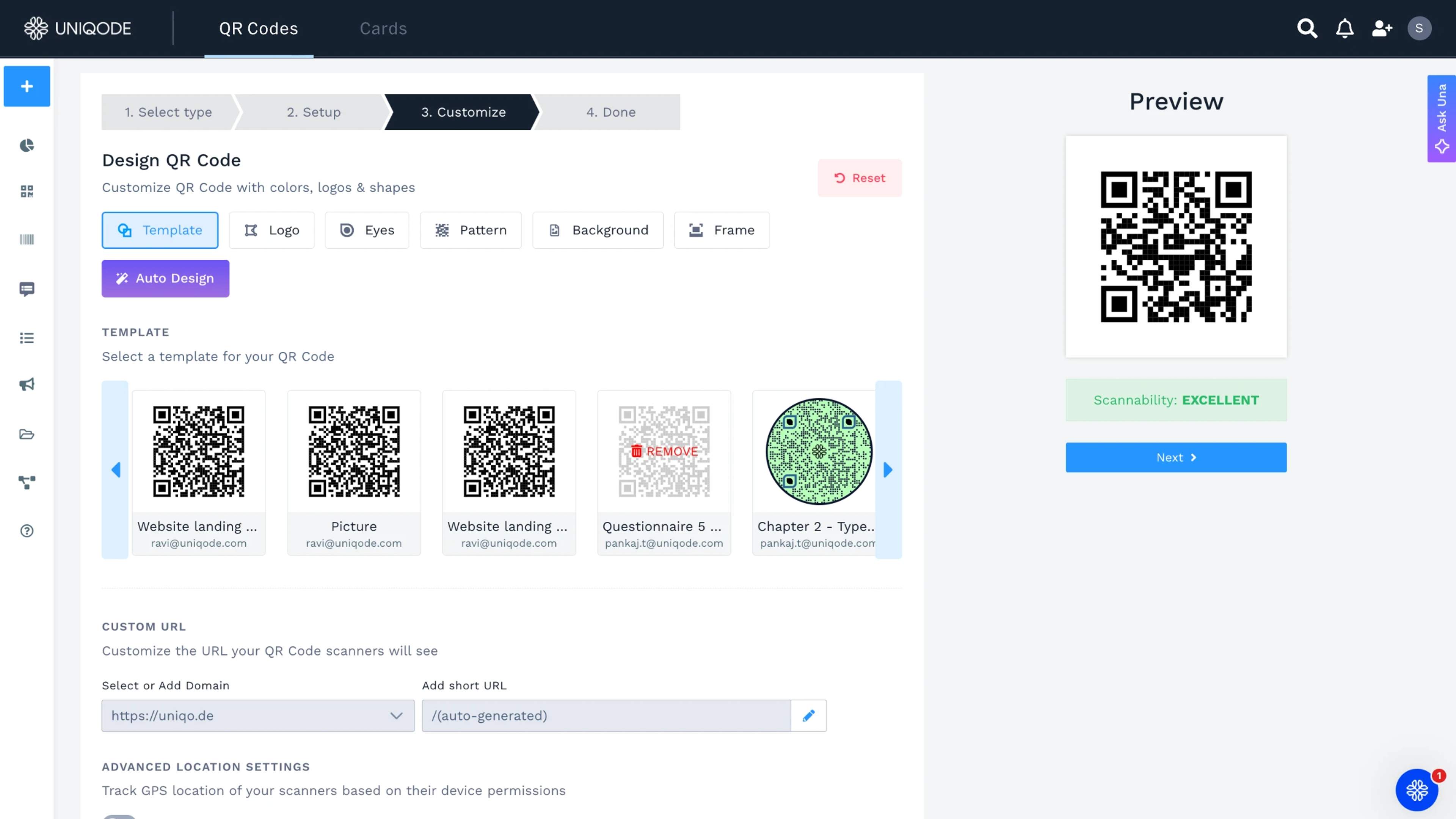Click the ADVANCED LOCATION SETTINGS heading
This screenshot has height=819, width=1456.
click(x=206, y=767)
